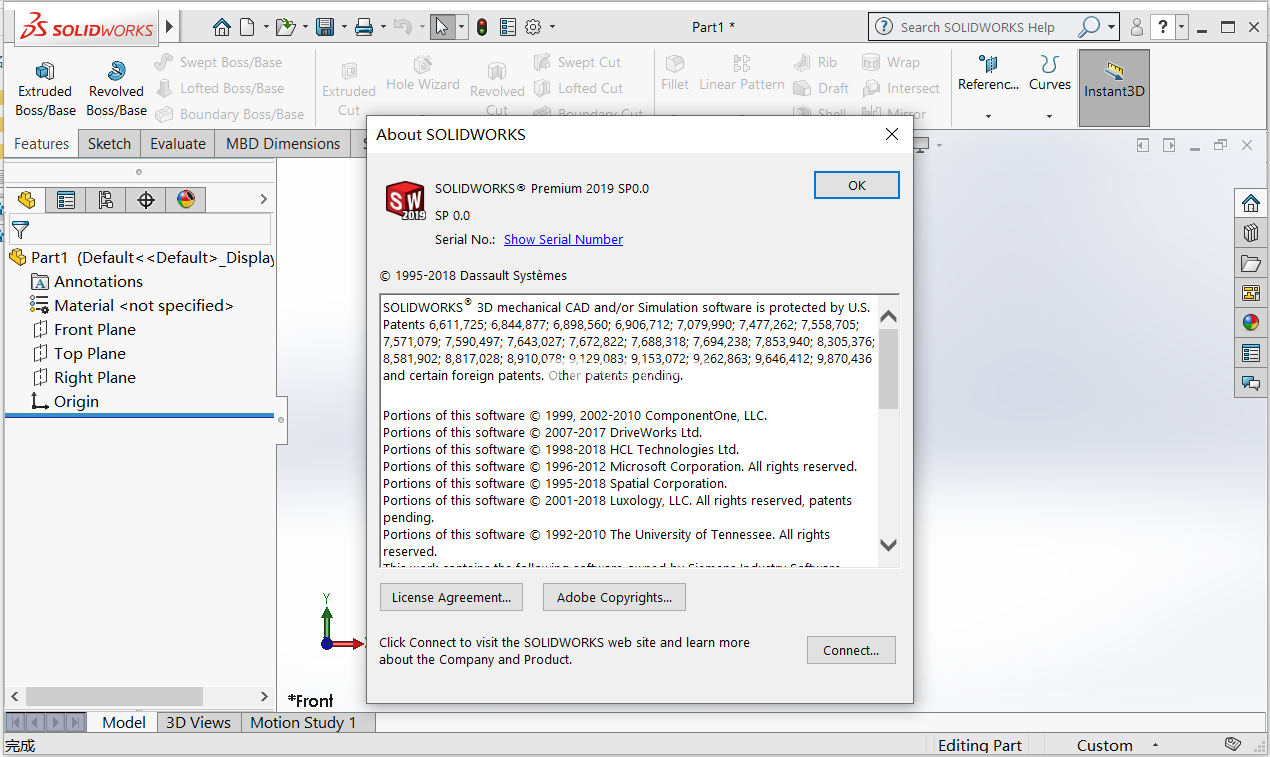Open File Properties icon in the top toolbar
1270x757 pixels.
pyautogui.click(x=508, y=27)
